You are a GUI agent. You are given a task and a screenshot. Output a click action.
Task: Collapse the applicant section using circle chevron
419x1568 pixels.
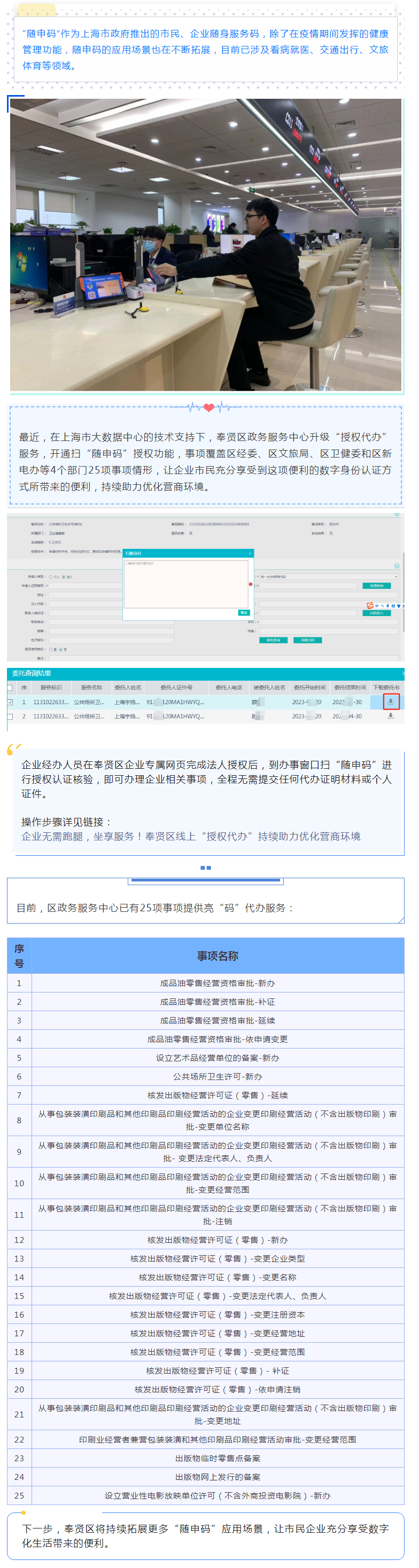(397, 565)
